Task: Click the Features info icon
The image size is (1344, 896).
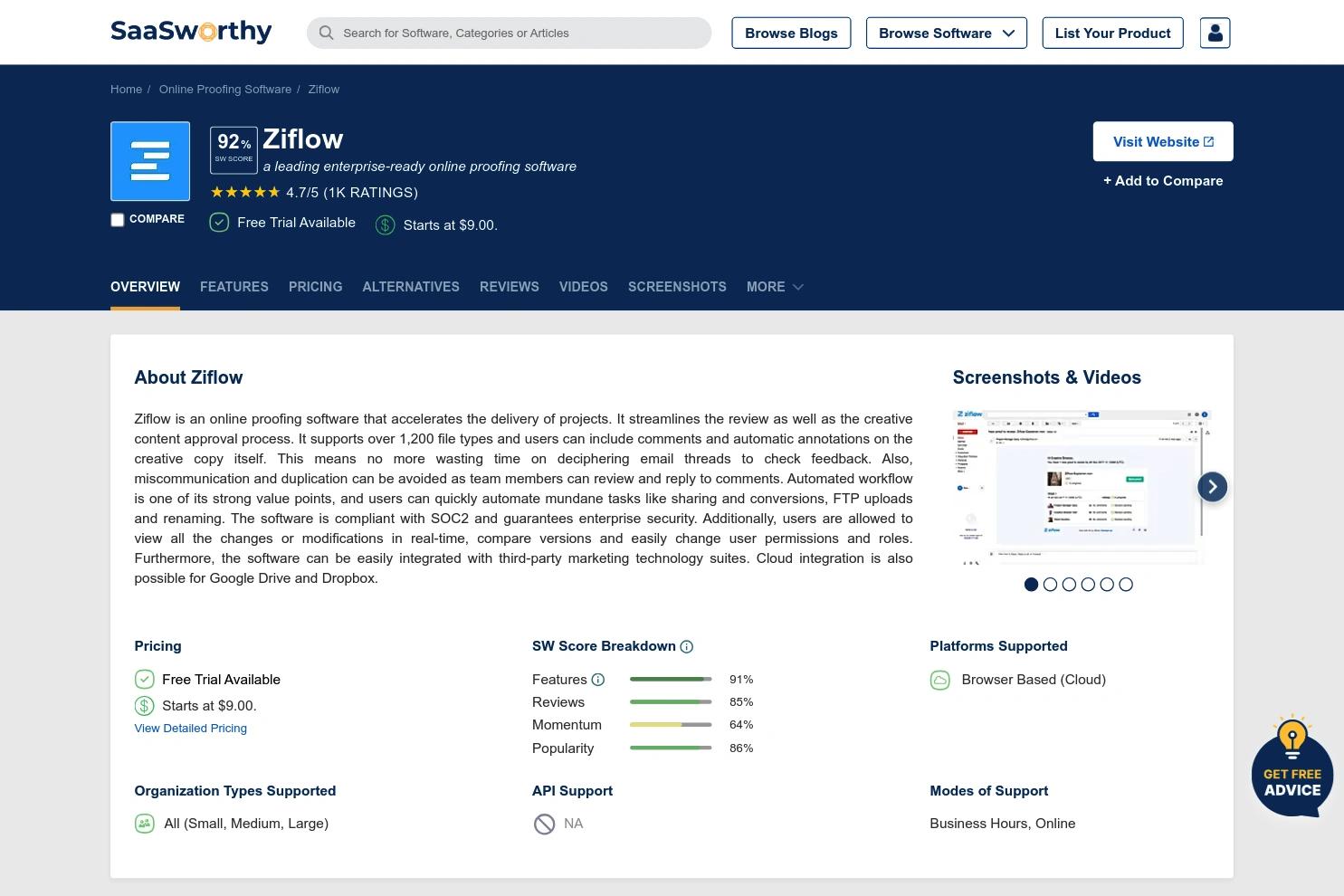Action: pyautogui.click(x=598, y=680)
